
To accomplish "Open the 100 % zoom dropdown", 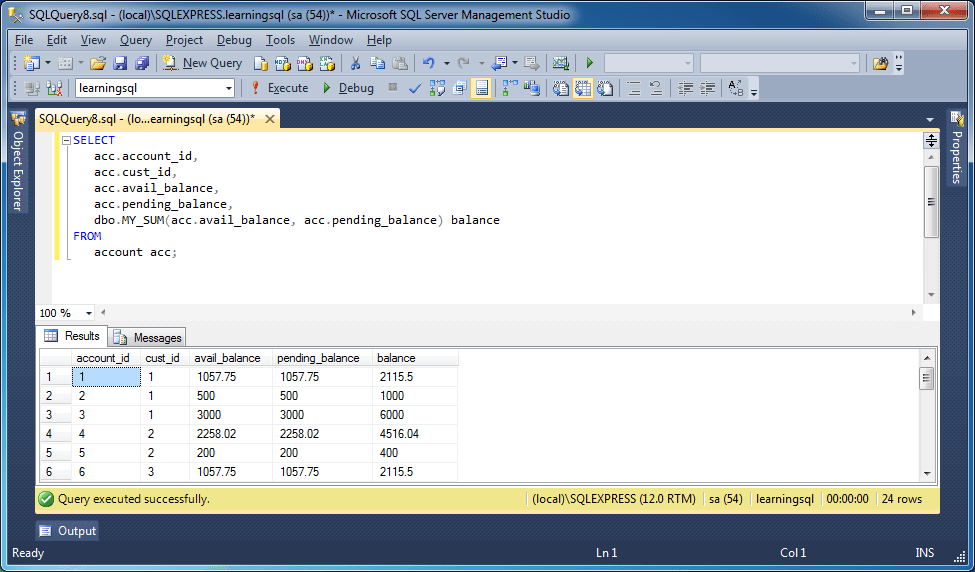I will pos(88,313).
